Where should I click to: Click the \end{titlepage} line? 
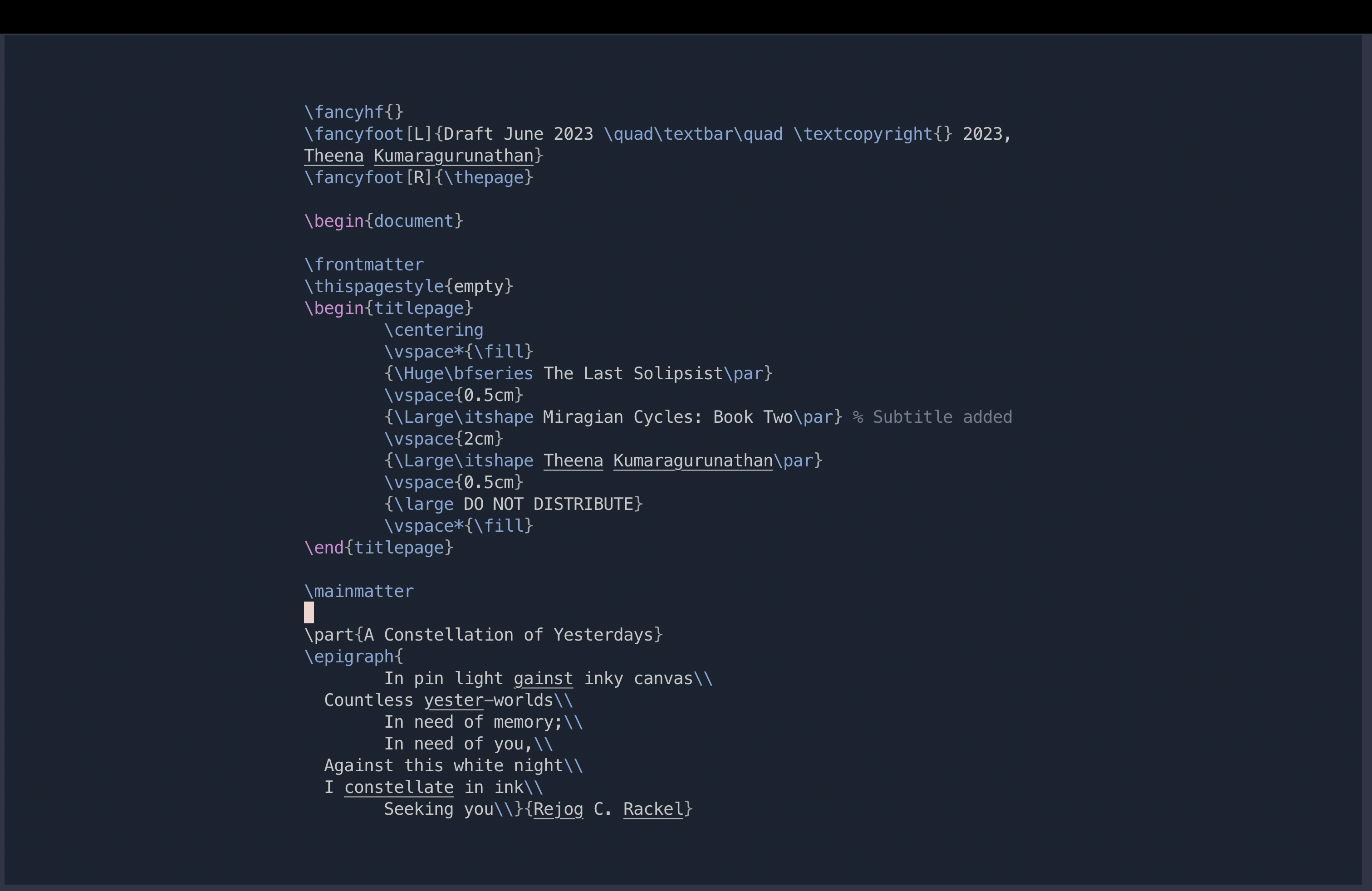point(379,548)
